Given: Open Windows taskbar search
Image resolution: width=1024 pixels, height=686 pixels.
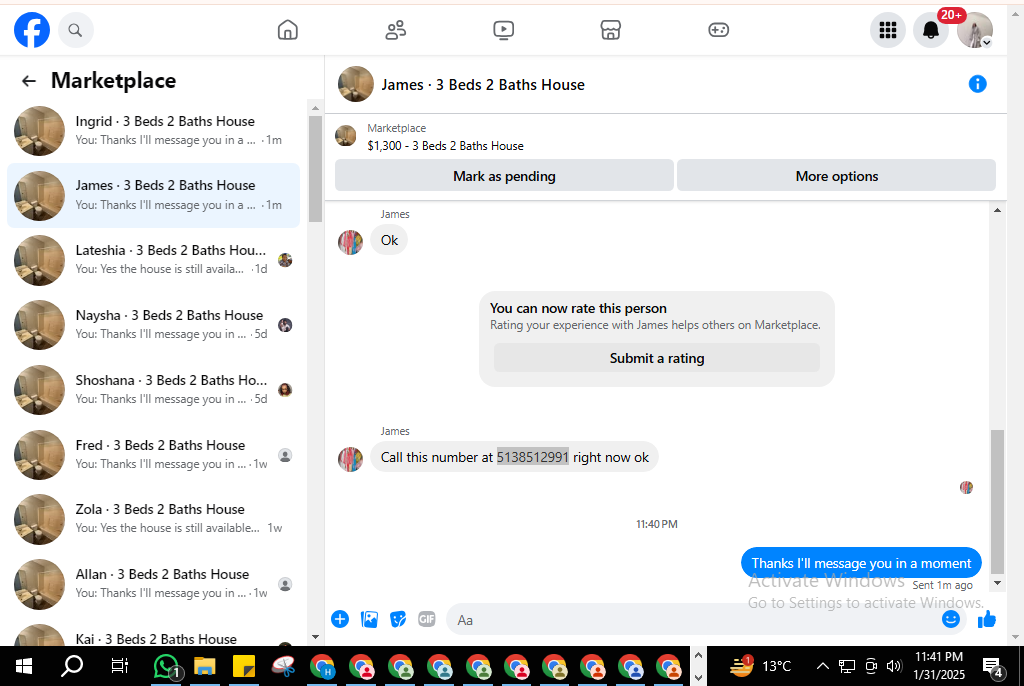Looking at the screenshot, I should click(72, 666).
